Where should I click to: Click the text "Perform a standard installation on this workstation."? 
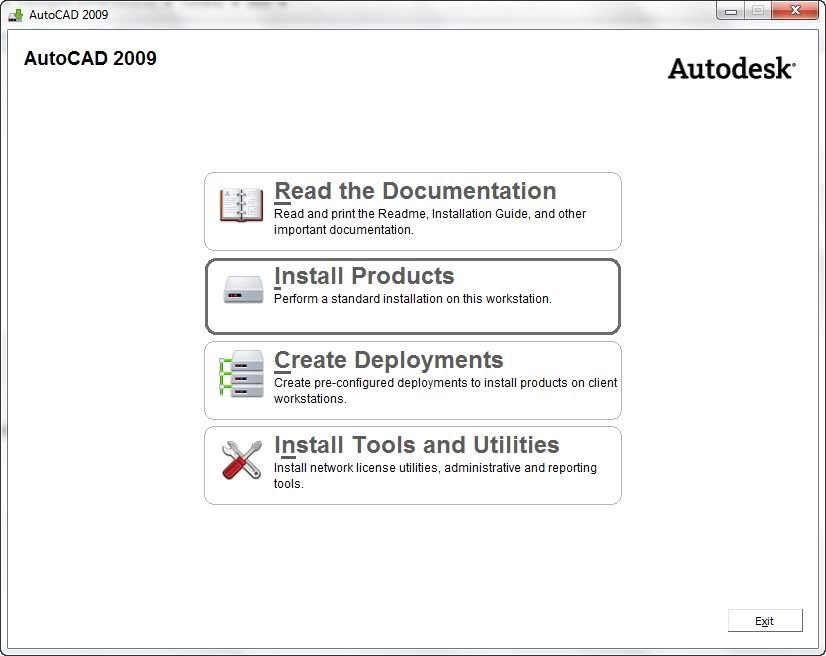pyautogui.click(x=412, y=299)
